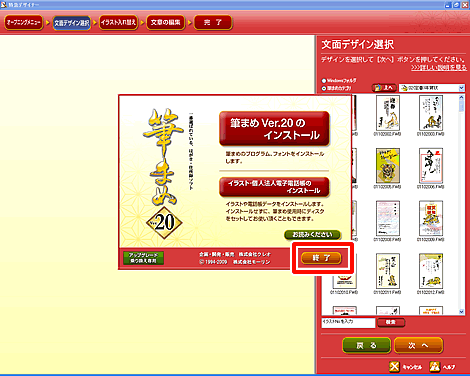Click the アップグレード乗り換え専用 green label
The image size is (470, 376).
[143, 258]
